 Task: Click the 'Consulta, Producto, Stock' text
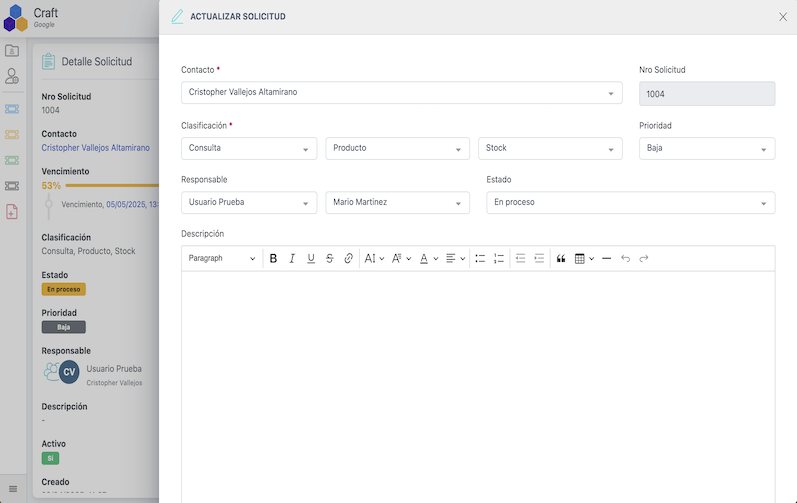point(88,251)
